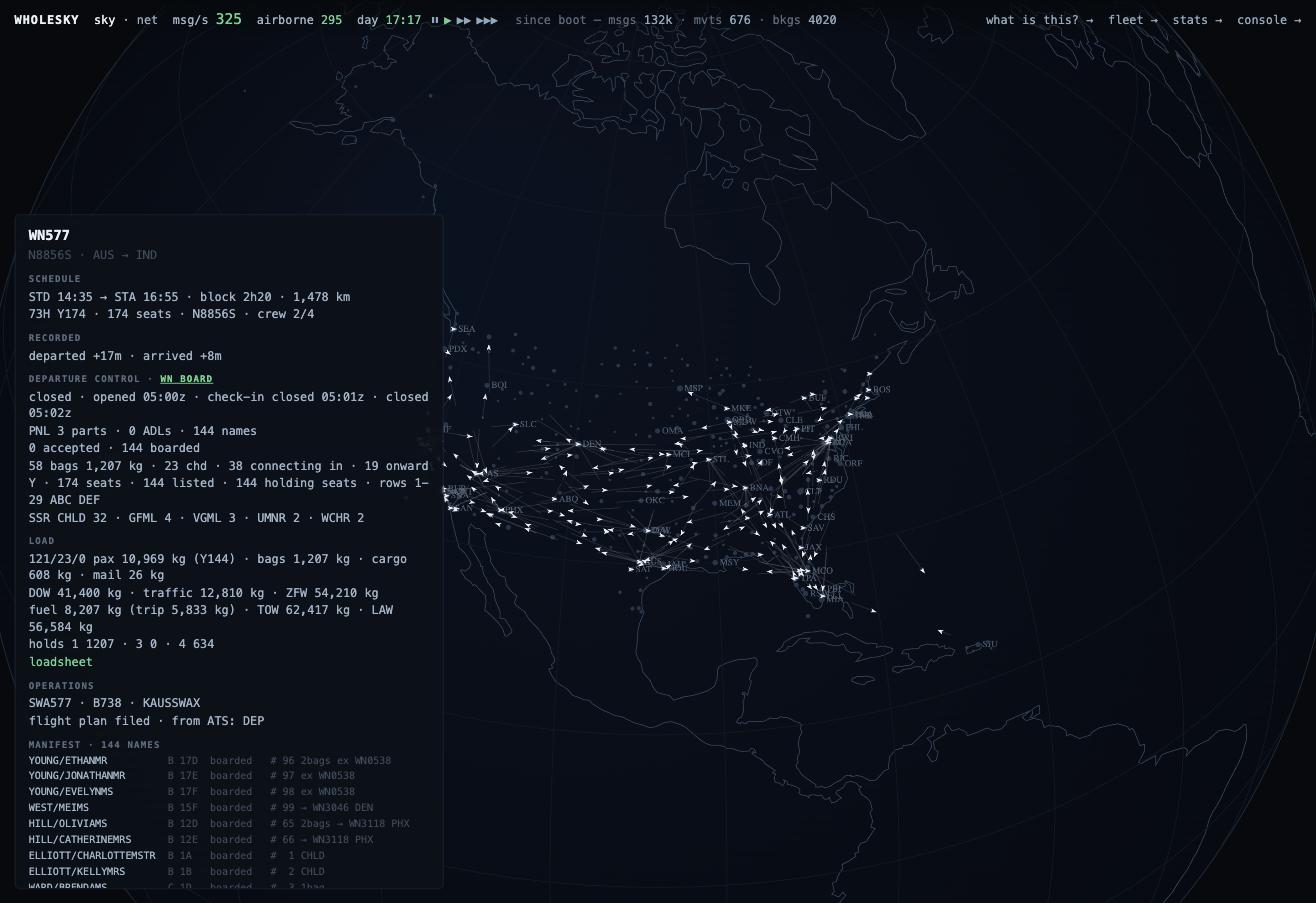Open the console page link
The image size is (1316, 903).
[1269, 20]
